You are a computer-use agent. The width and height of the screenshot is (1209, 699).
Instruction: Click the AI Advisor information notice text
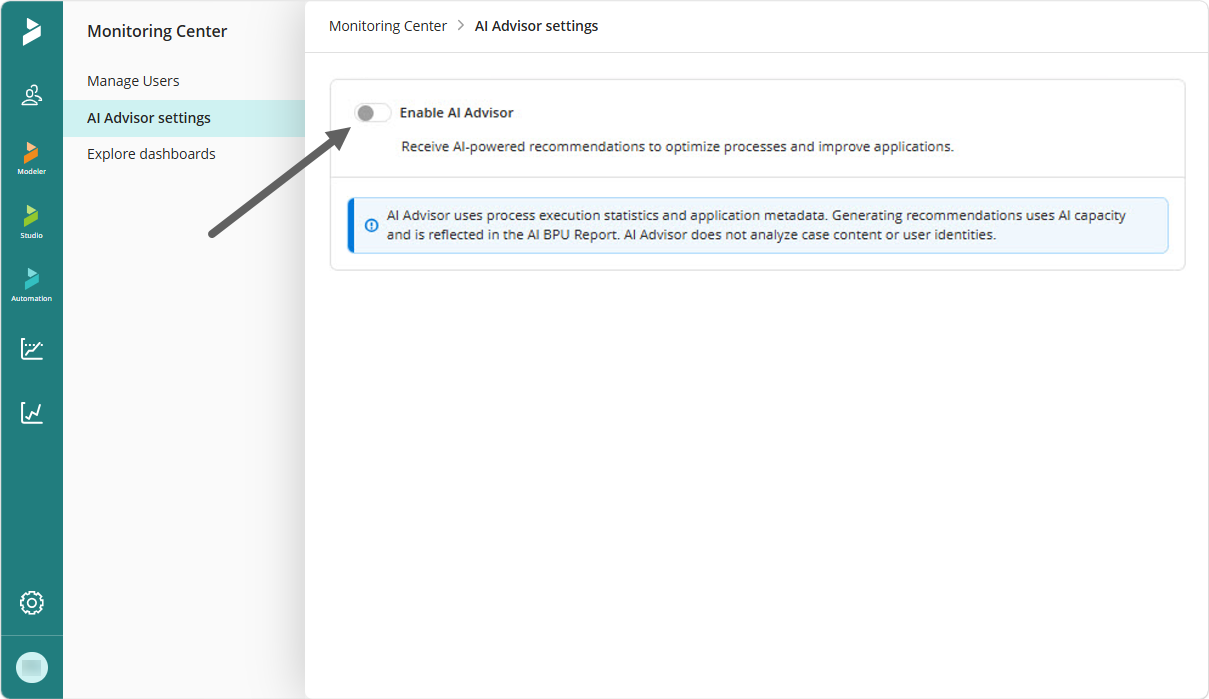(757, 226)
